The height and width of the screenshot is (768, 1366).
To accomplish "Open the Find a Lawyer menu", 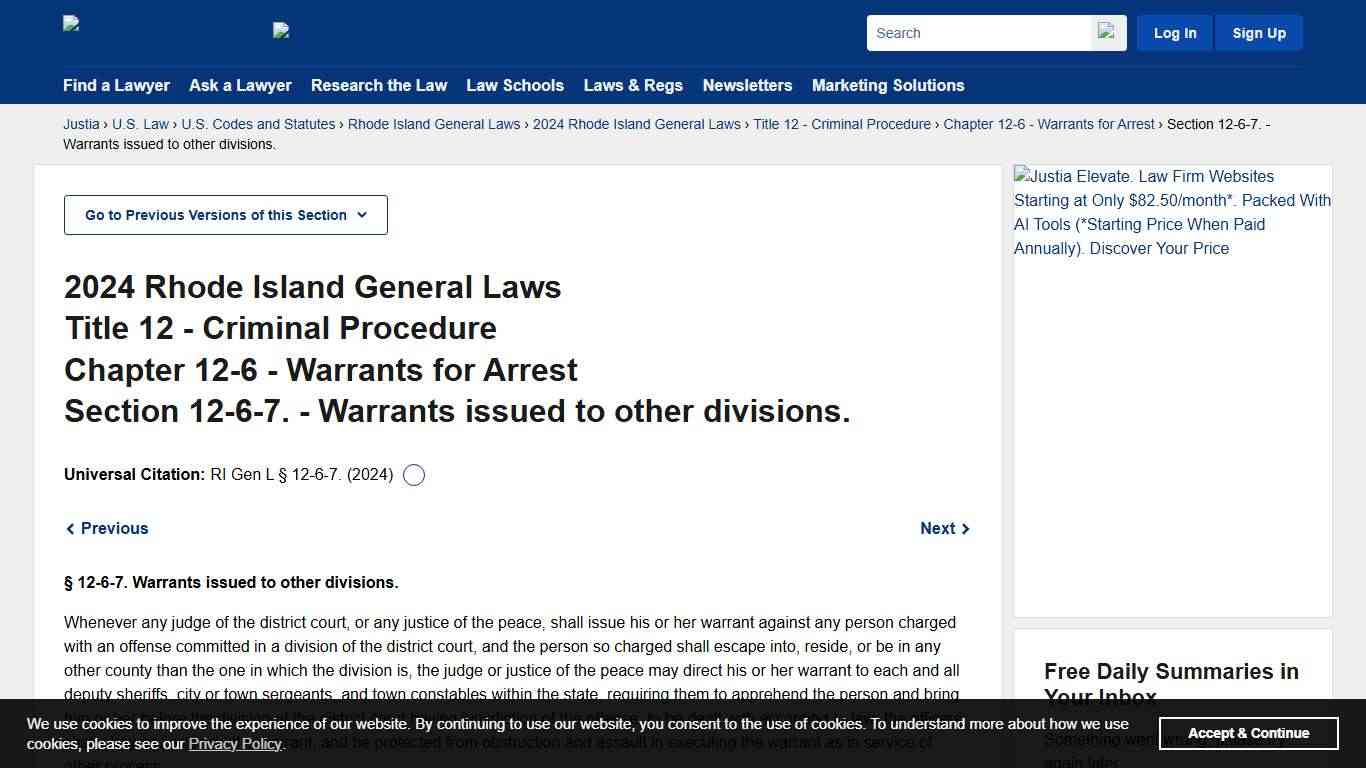I will pos(116,86).
